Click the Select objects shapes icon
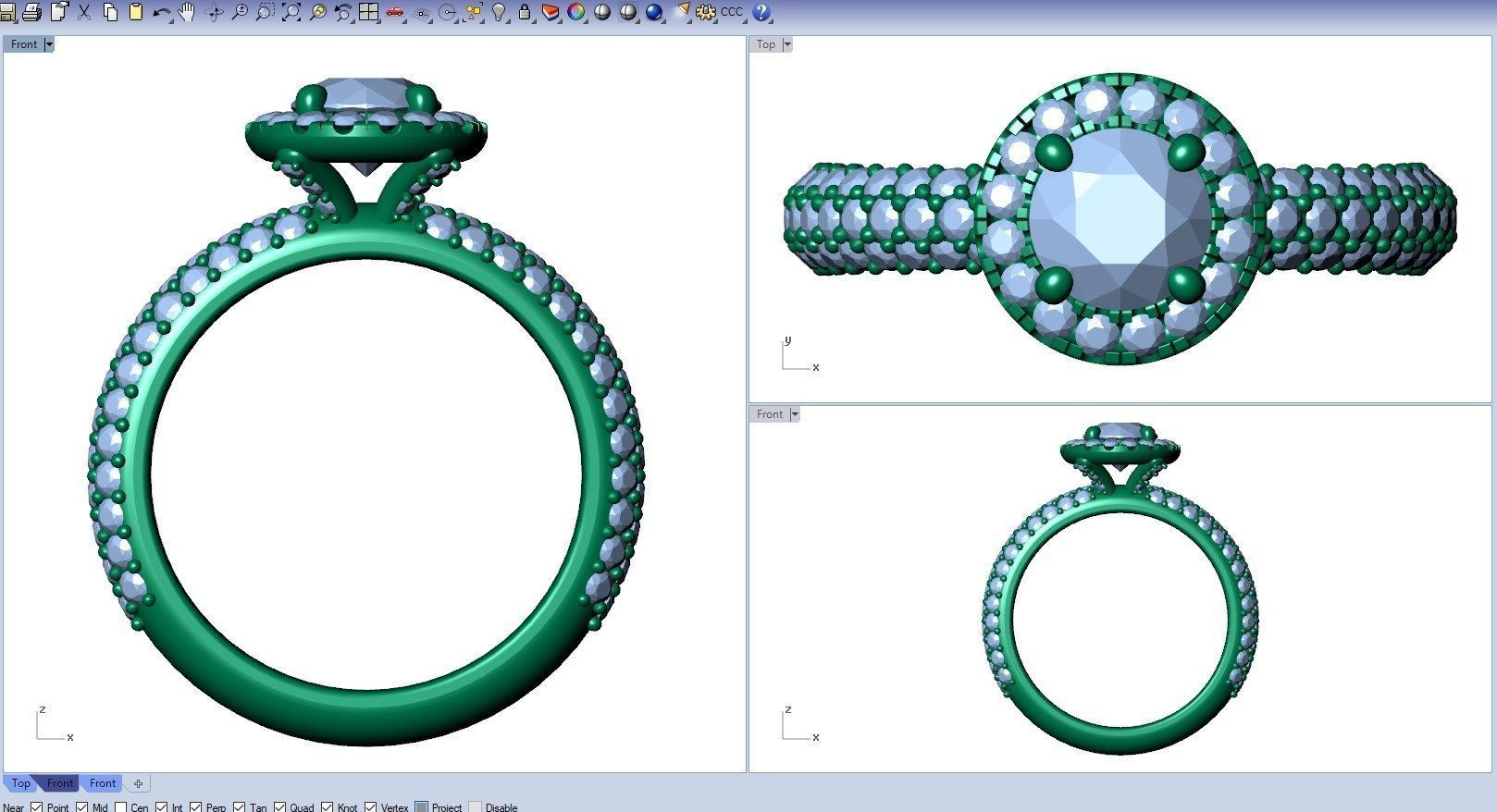The height and width of the screenshot is (812, 1497). (x=474, y=12)
